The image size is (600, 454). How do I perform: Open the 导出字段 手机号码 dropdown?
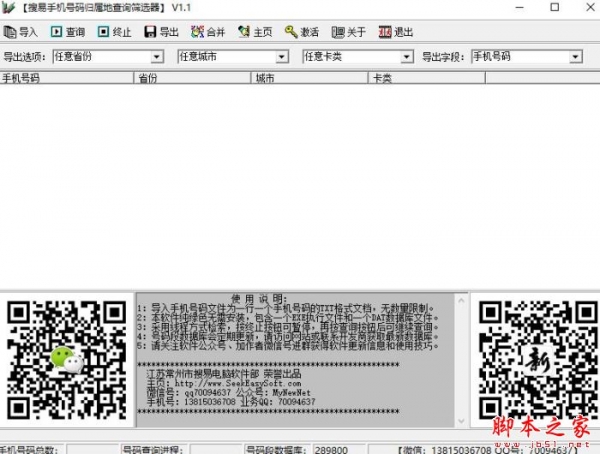click(575, 57)
